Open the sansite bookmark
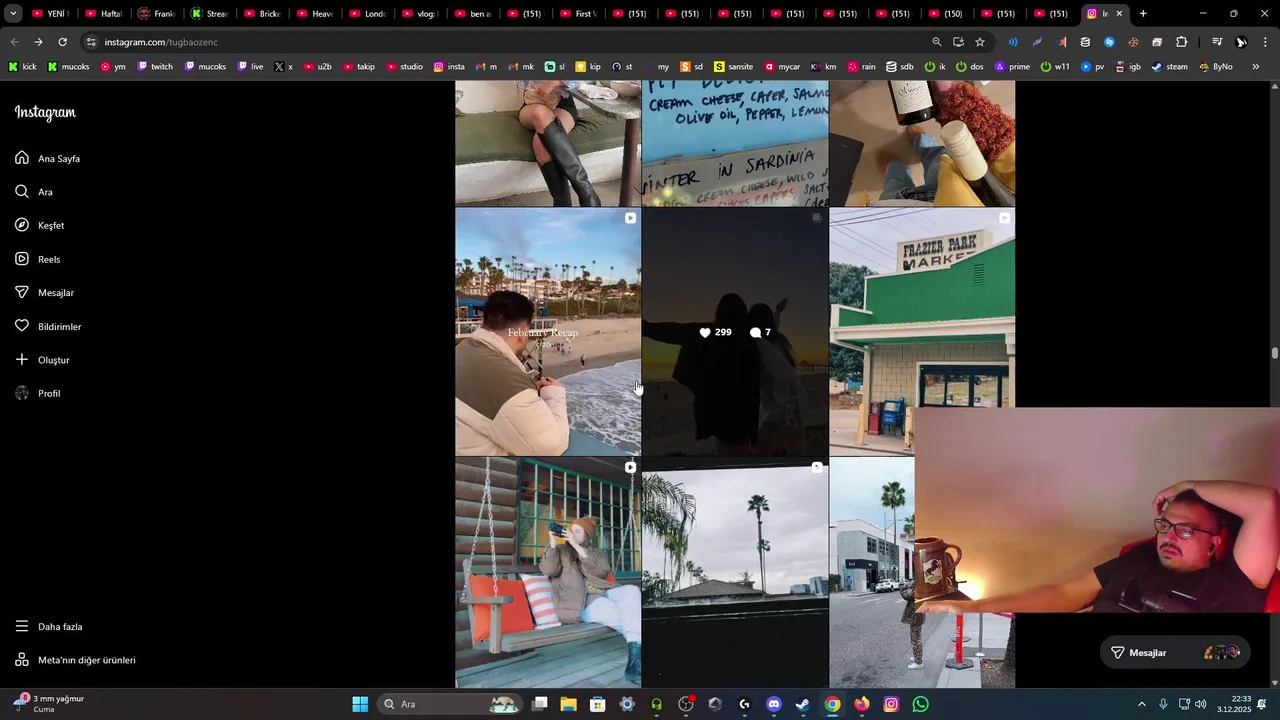Image resolution: width=1280 pixels, height=720 pixels. point(733,67)
